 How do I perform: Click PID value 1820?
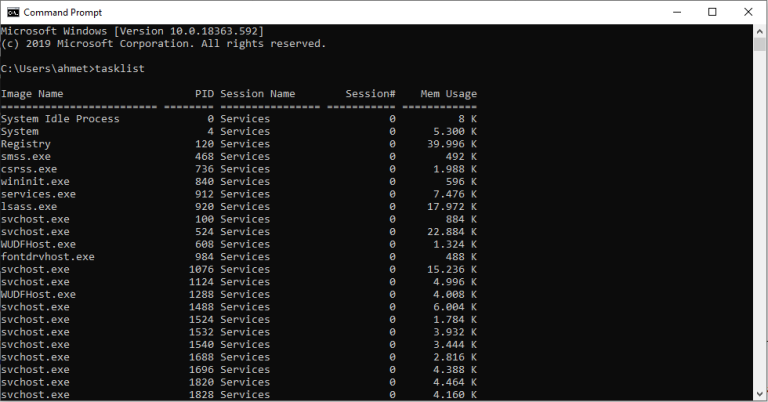(x=201, y=382)
